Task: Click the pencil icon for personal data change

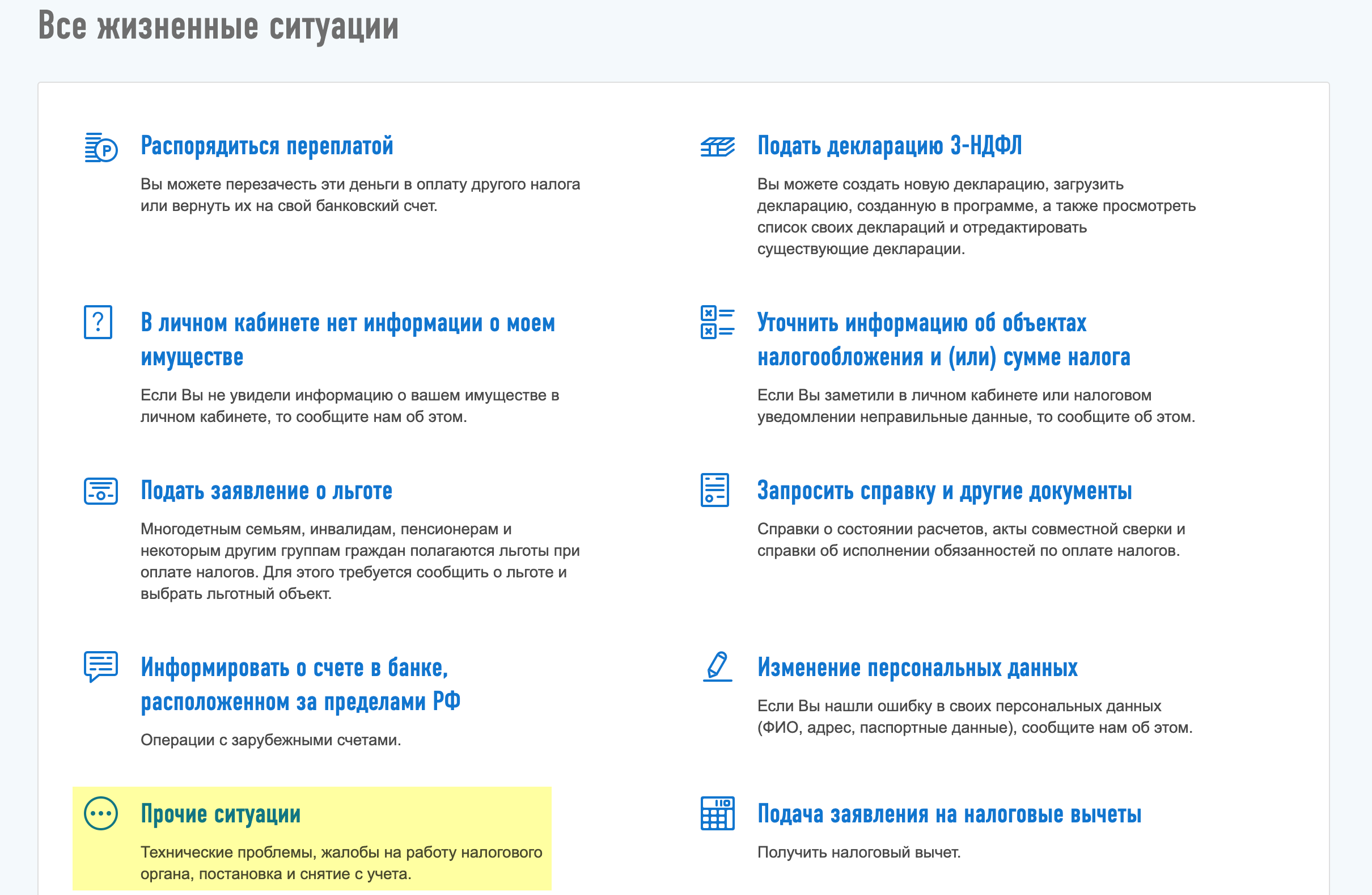Action: (x=717, y=666)
